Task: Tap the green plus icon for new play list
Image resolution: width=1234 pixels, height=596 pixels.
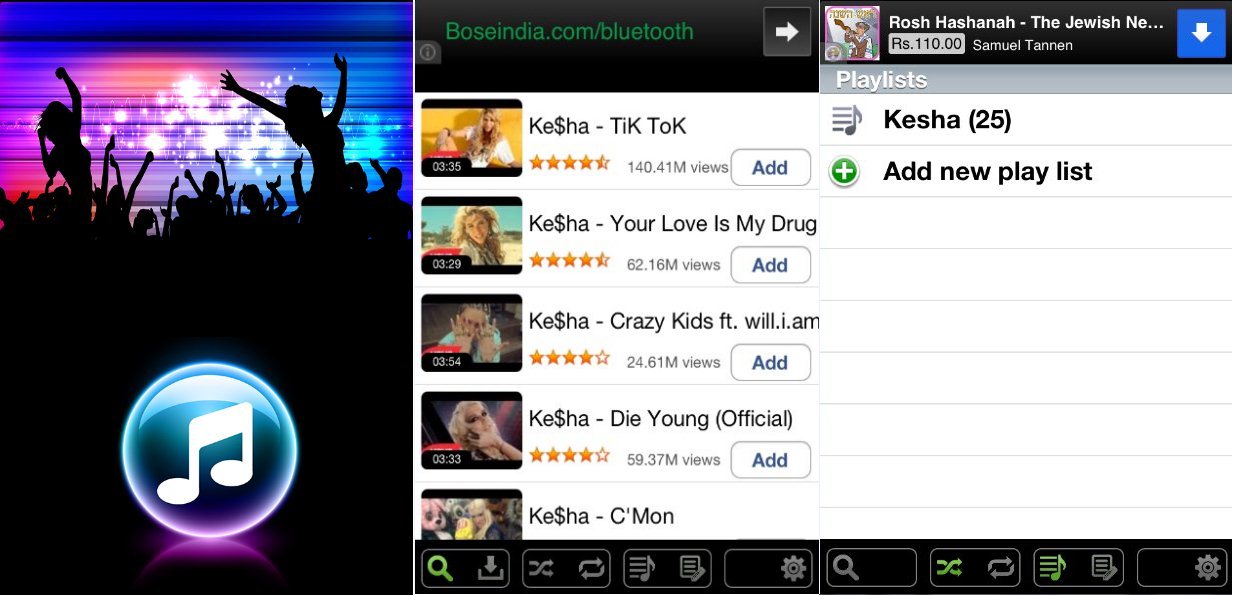Action: [845, 172]
